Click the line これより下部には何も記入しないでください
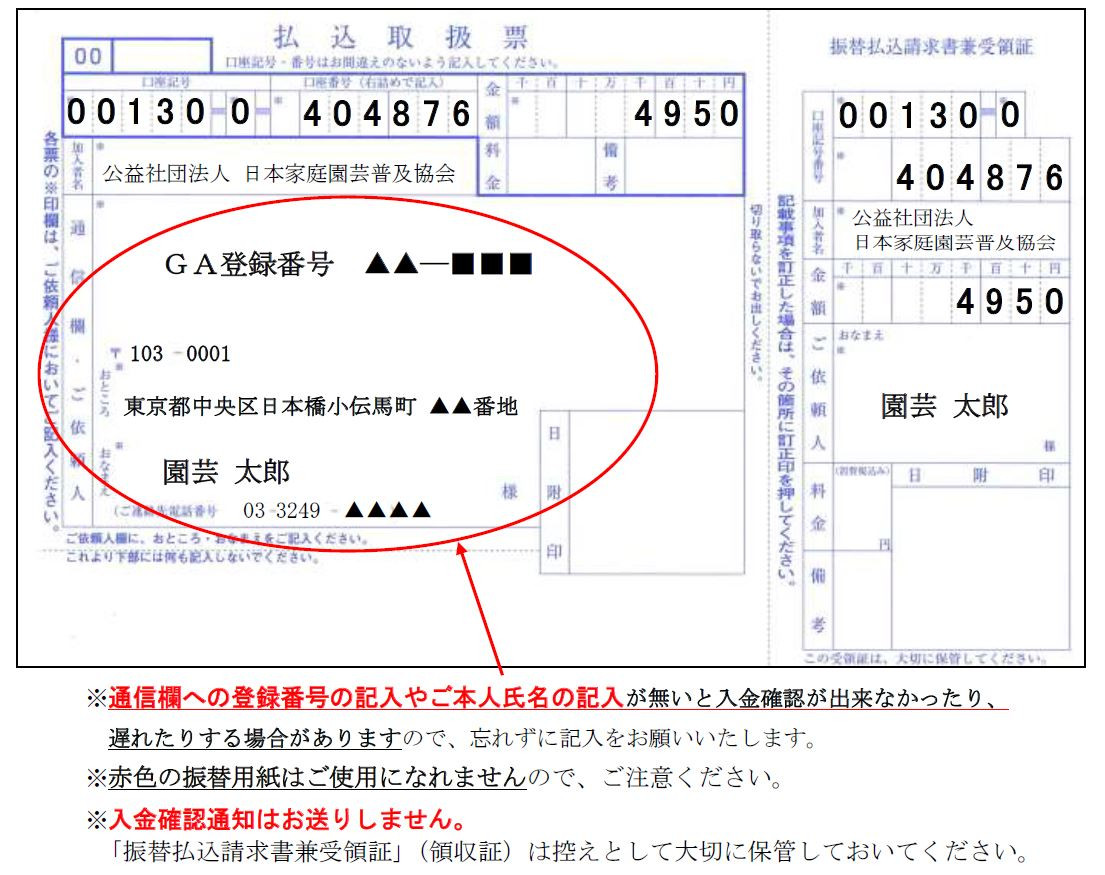 click(x=192, y=557)
